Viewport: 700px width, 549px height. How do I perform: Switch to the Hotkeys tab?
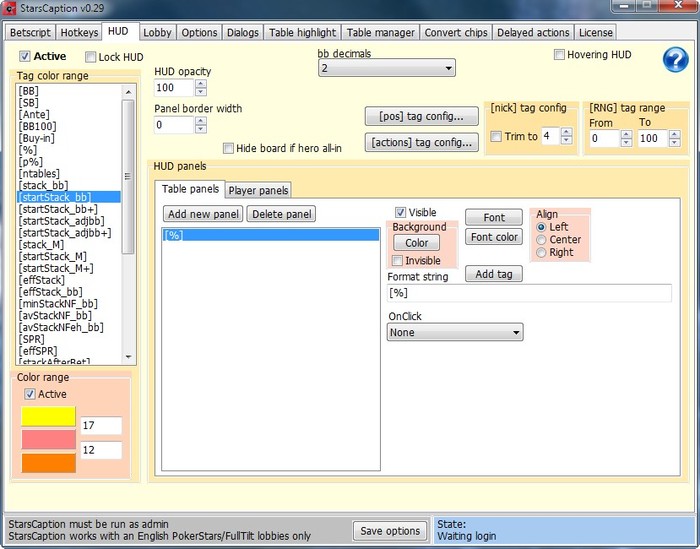coord(79,33)
